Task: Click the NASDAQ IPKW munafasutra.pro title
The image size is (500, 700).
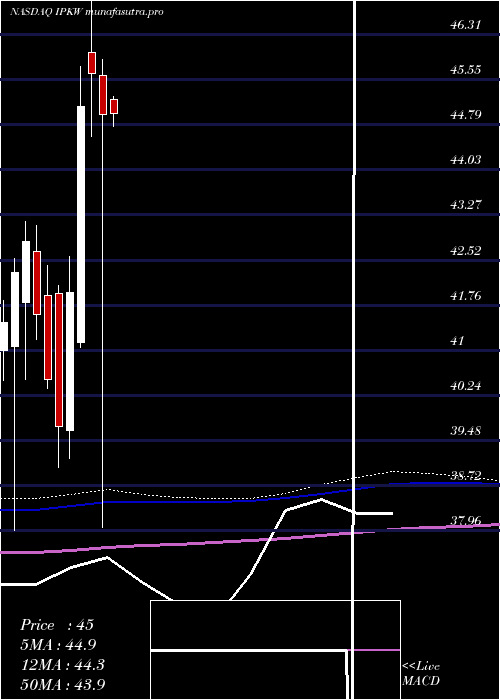Action: pyautogui.click(x=87, y=12)
